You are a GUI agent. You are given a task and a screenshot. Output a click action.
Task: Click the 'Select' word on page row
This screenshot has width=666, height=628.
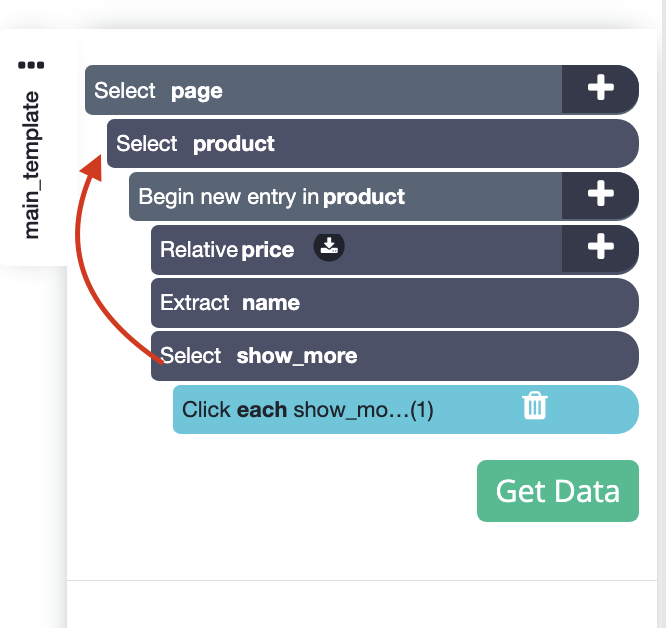click(x=125, y=90)
